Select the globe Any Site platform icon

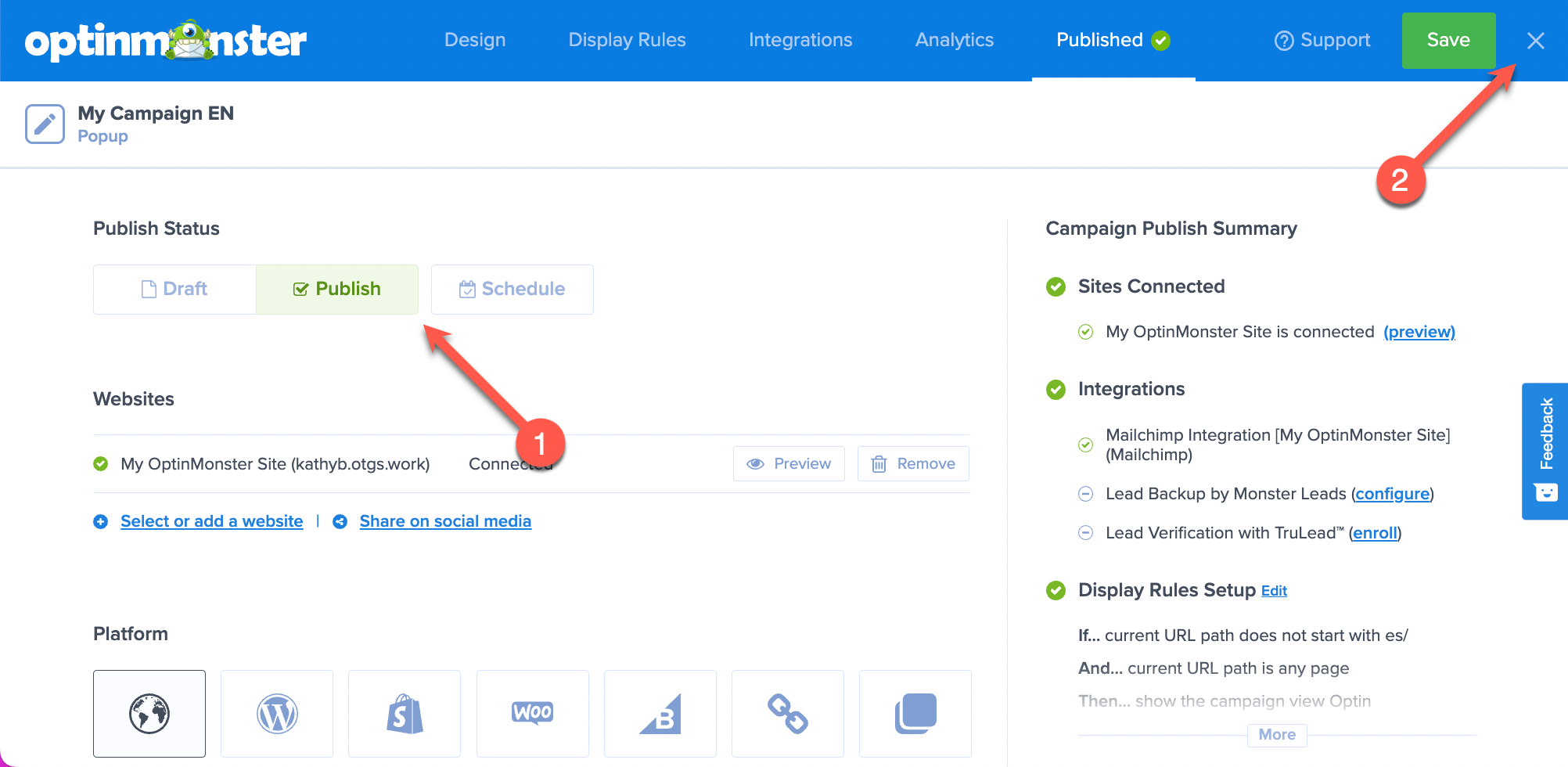[149, 713]
